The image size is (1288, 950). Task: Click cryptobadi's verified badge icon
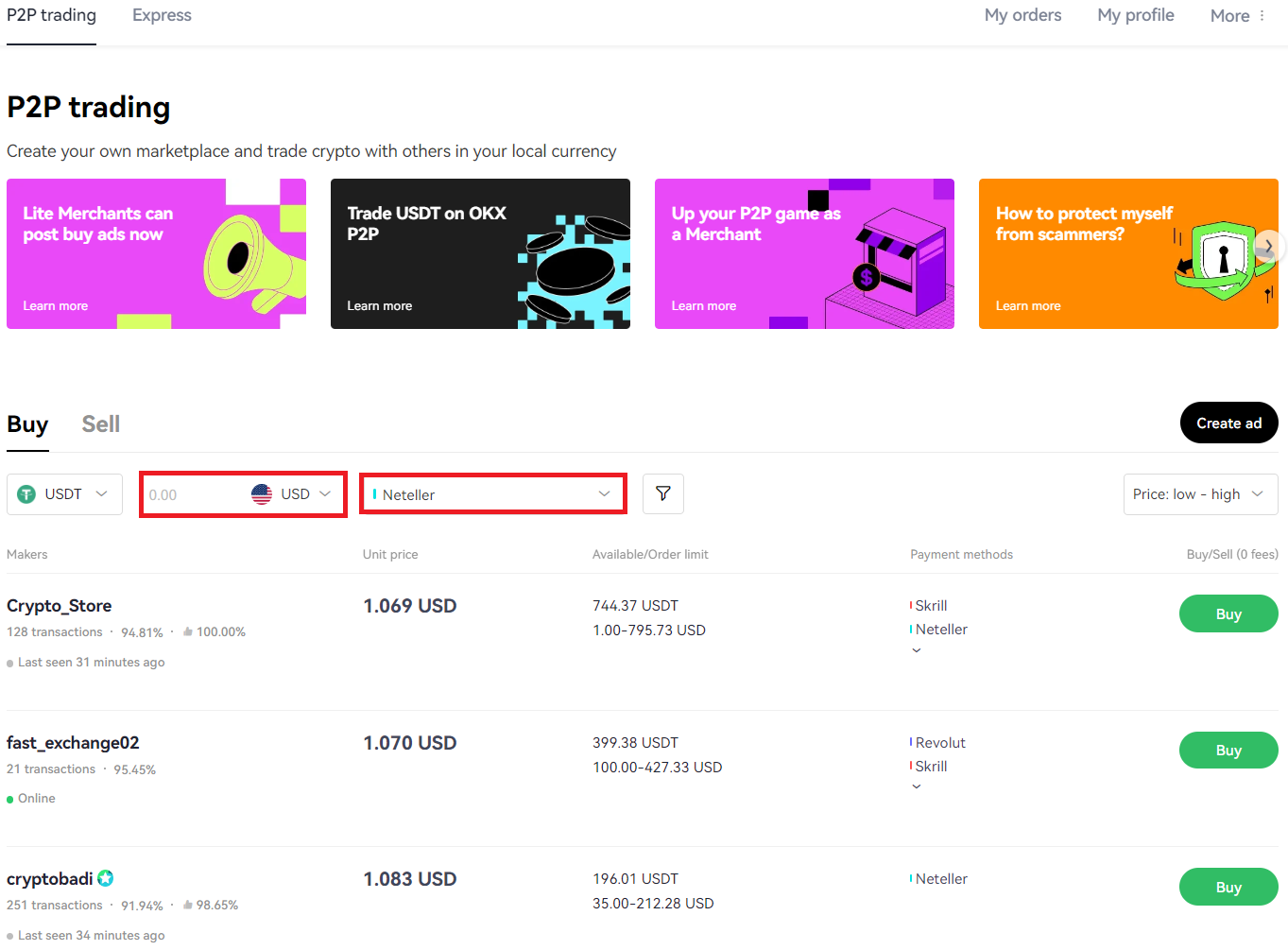[106, 878]
